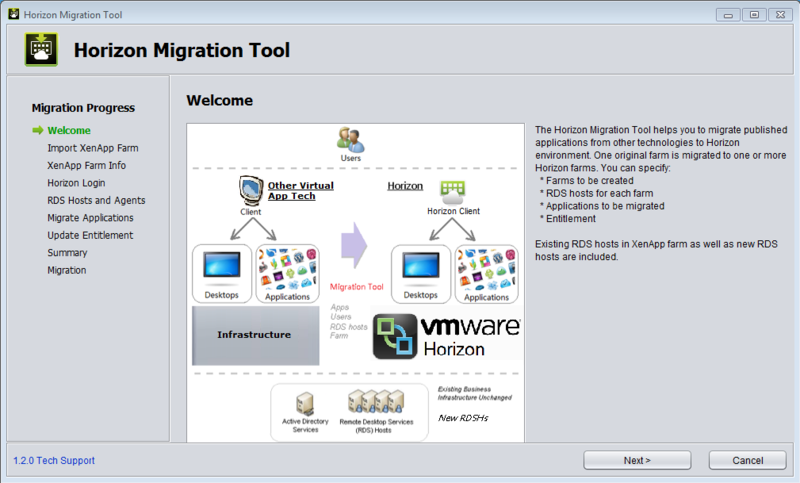Click the gray Infrastructure box

pos(256,335)
